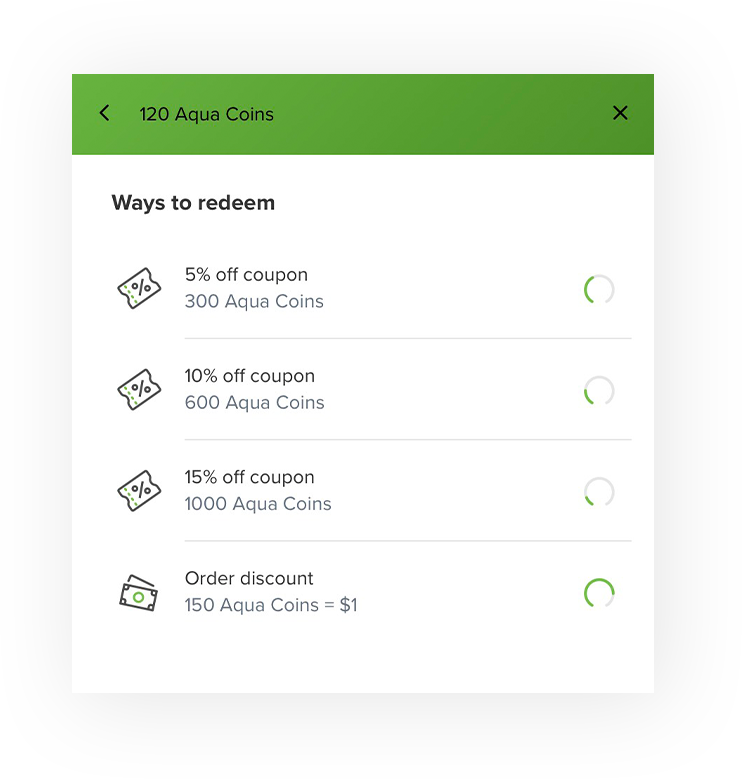Image resolution: width=742 pixels, height=779 pixels.
Task: Click the Ways to redeem heading
Action: click(x=193, y=203)
